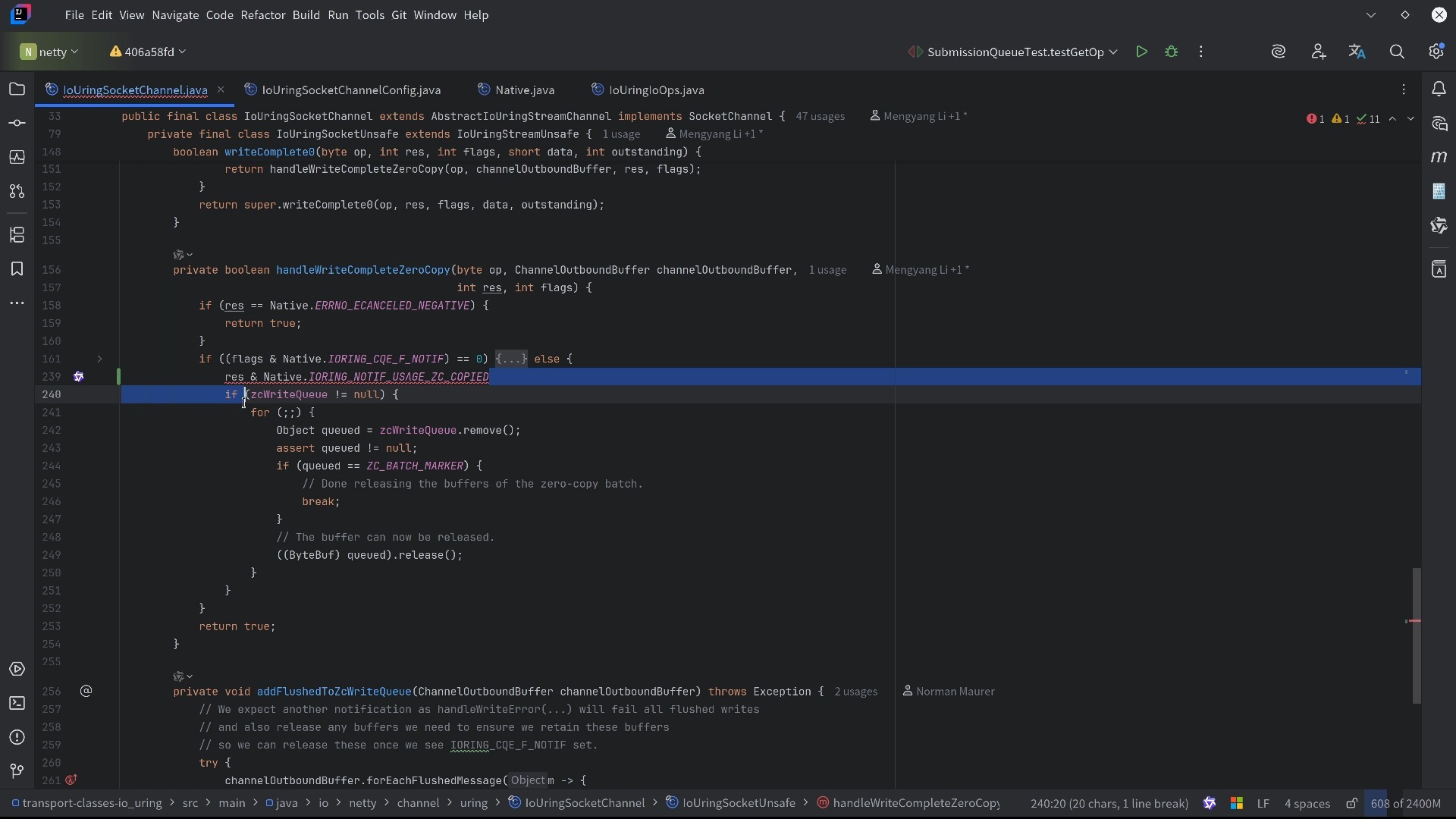The height and width of the screenshot is (819, 1456).
Task: Open inlay dropdown above handleWriteCompleteZeroCopy method
Action: (x=183, y=255)
